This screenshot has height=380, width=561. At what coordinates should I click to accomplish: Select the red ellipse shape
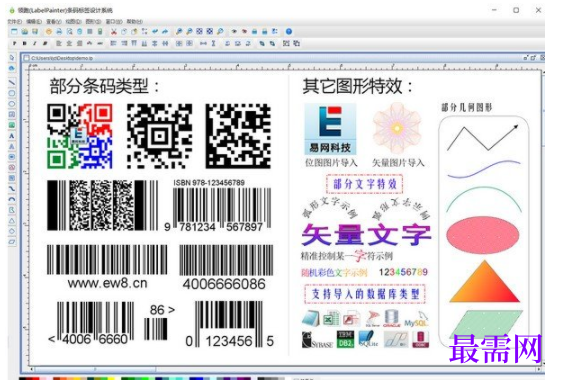click(483, 235)
